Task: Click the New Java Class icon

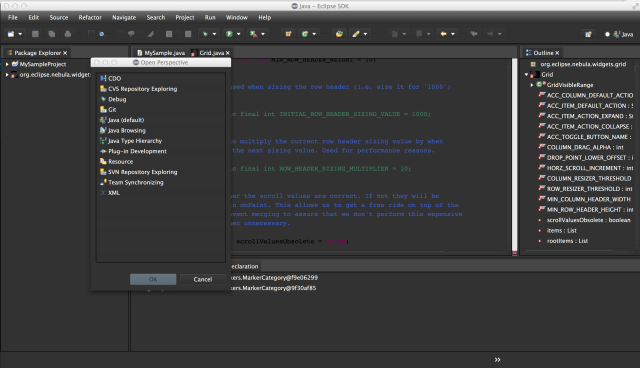Action: tap(305, 34)
